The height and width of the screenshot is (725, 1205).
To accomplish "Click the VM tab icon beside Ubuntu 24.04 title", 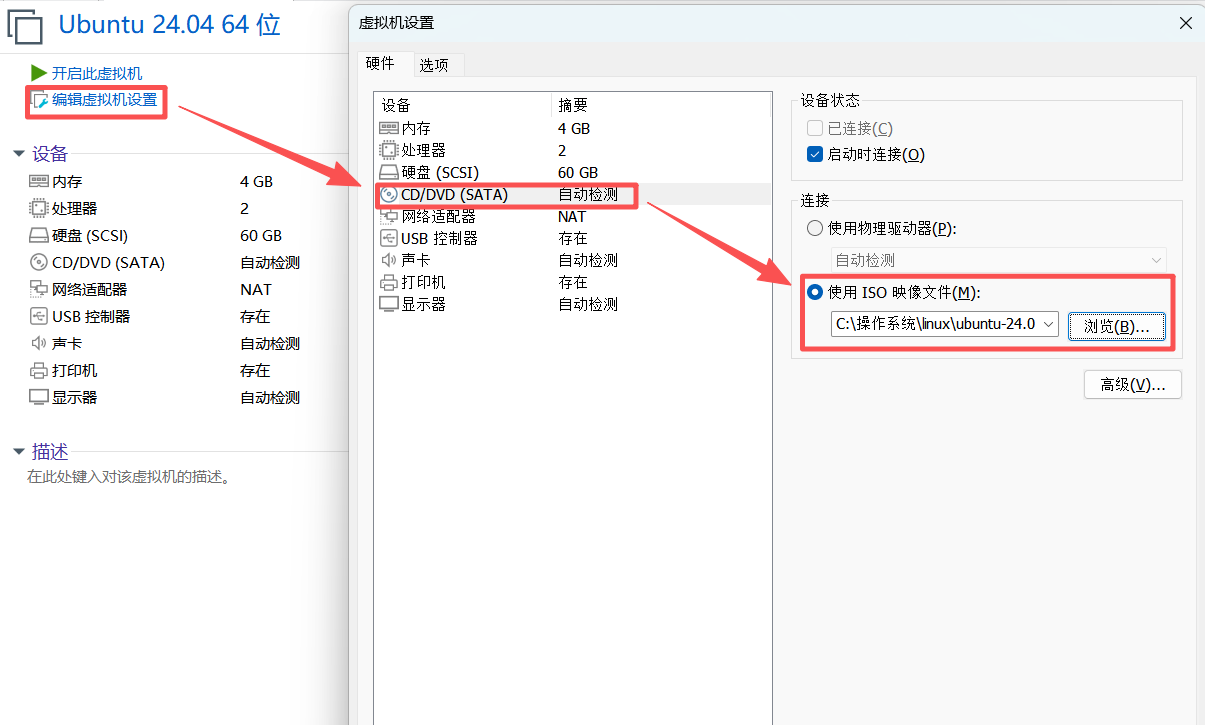I will click(26, 27).
